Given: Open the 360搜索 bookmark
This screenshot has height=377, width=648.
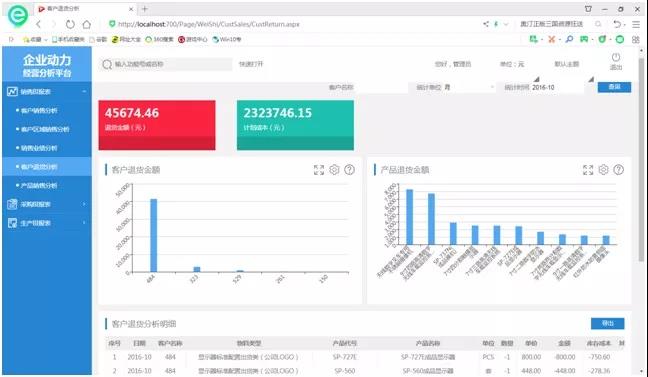Looking at the screenshot, I should pyautogui.click(x=160, y=39).
